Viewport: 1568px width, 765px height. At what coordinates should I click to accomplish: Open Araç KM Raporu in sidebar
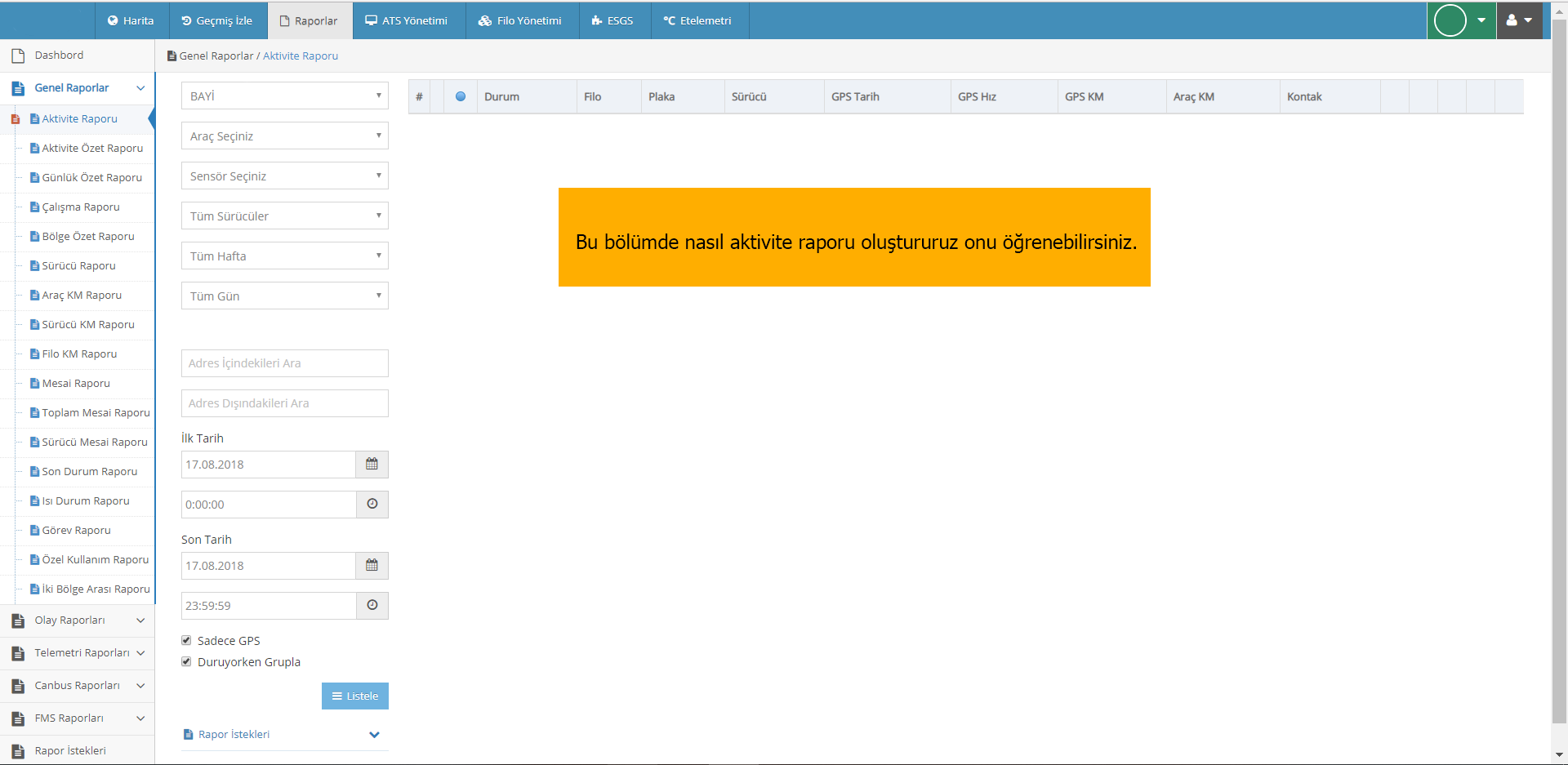82,296
